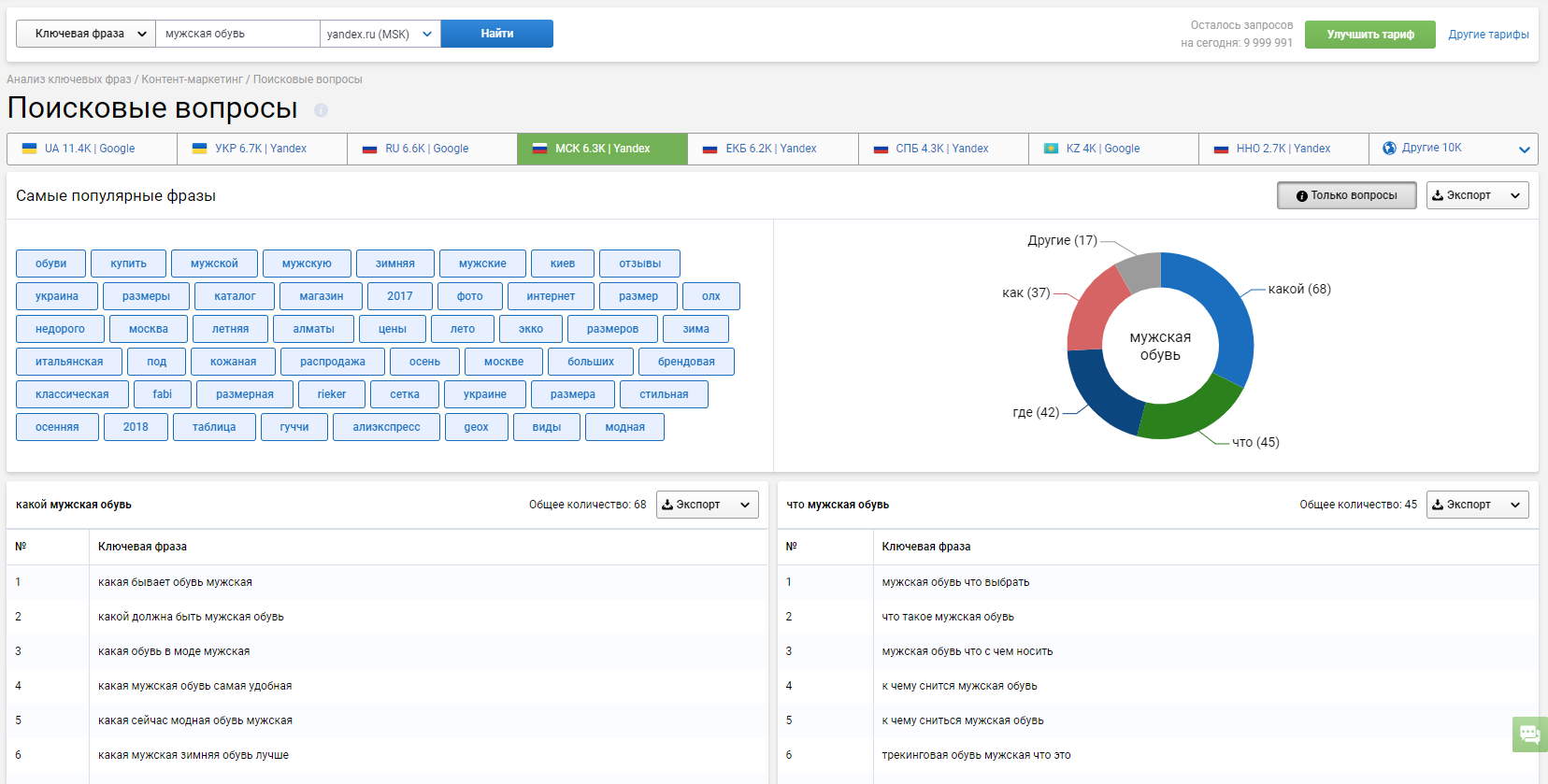This screenshot has height=784, width=1548.
Task: Switch to KZ 4K Google tab
Action: coord(1113,149)
